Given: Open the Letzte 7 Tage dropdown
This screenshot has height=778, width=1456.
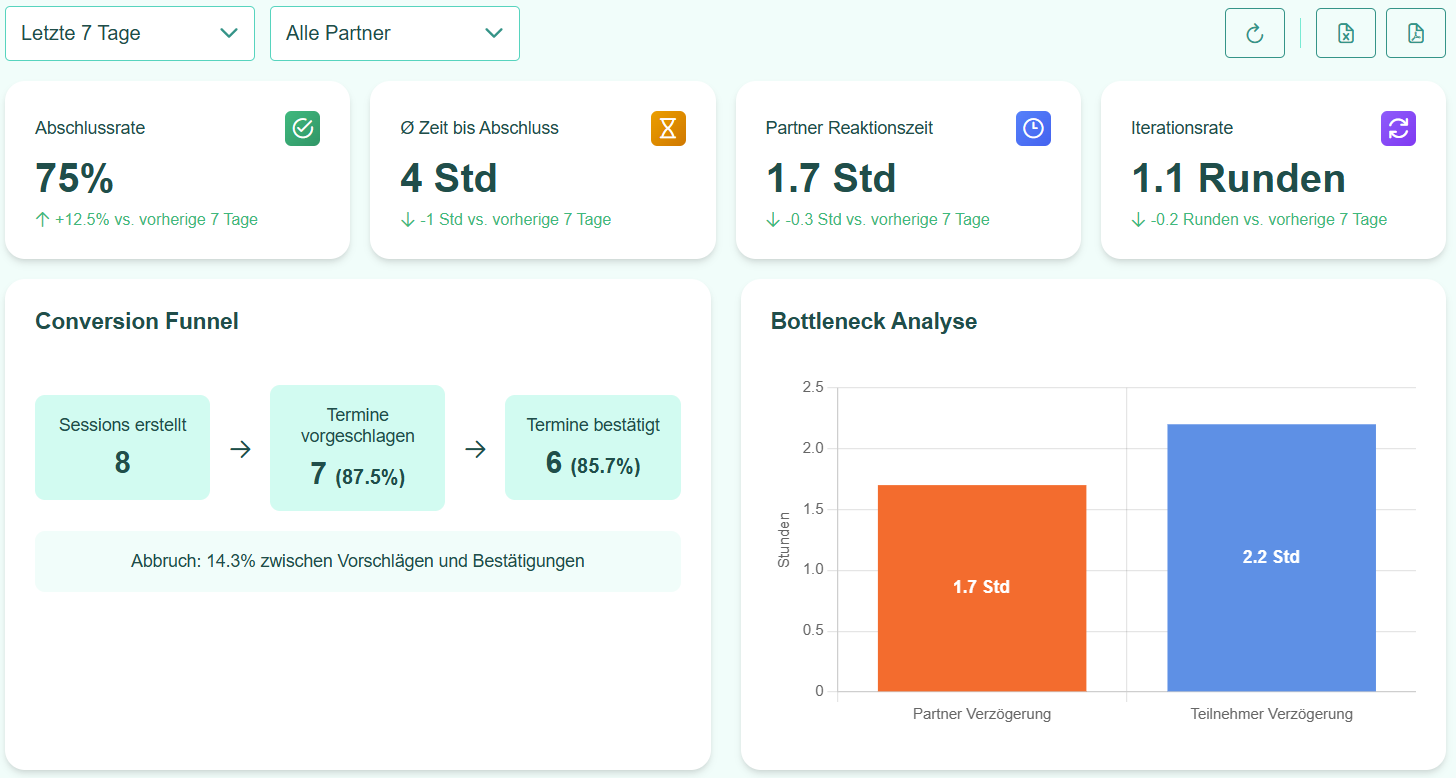Looking at the screenshot, I should (129, 32).
